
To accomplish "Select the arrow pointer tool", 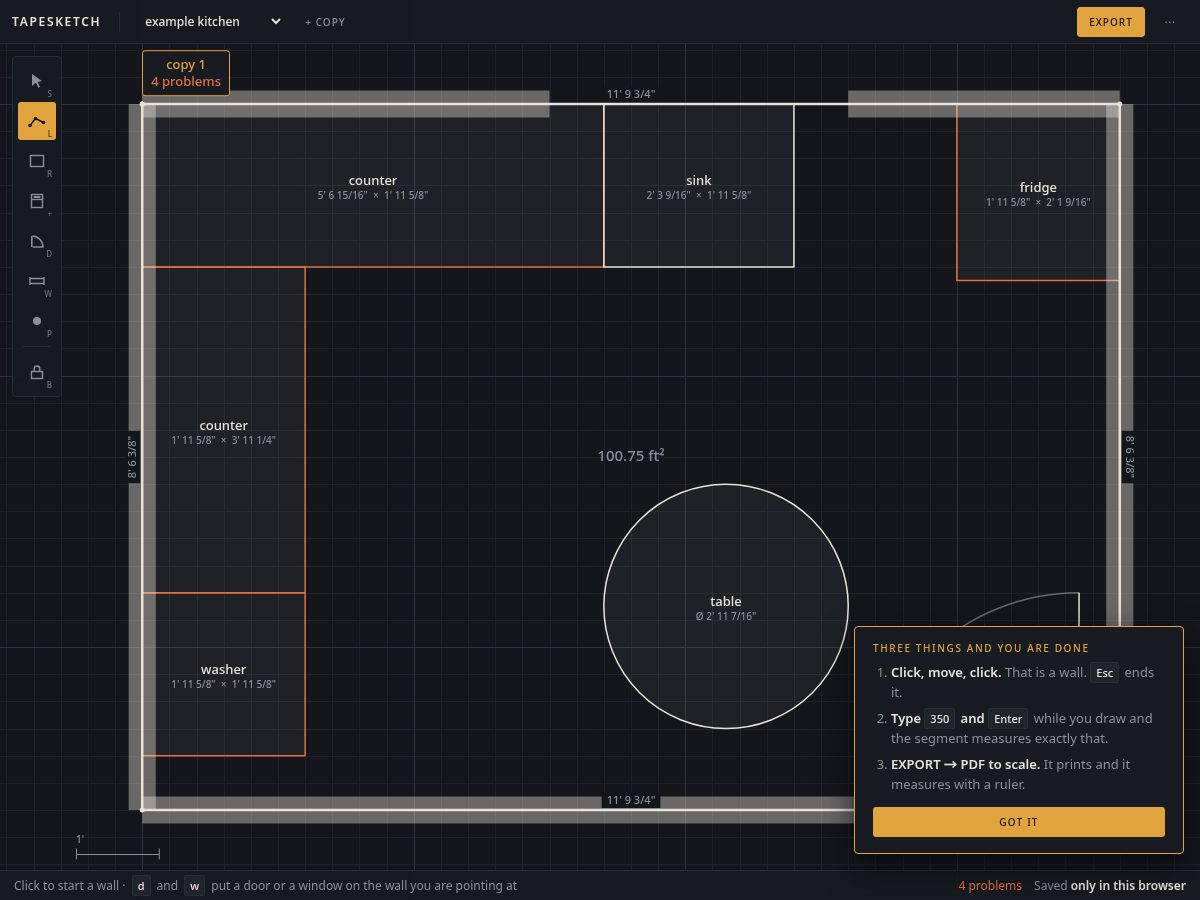I will click(37, 81).
